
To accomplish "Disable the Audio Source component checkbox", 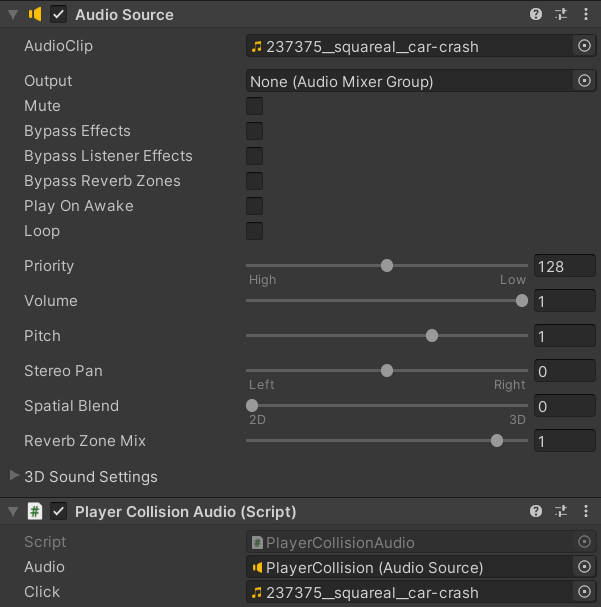I will [59, 14].
